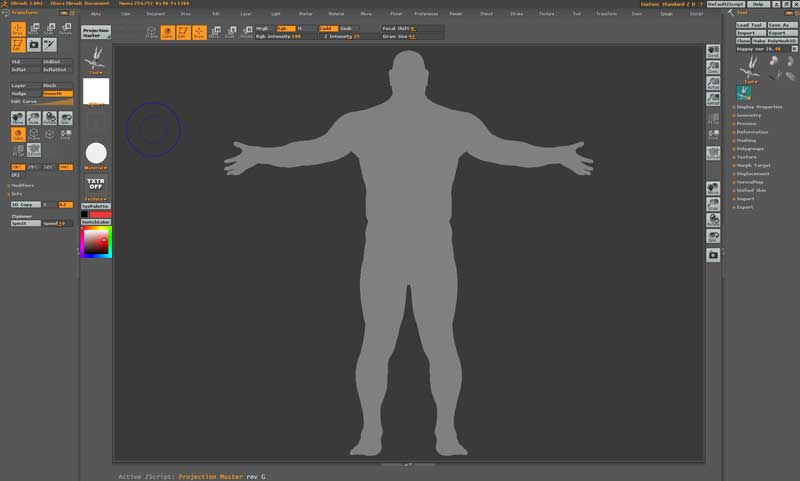Viewport: 800px width, 481px height.
Task: Toggle the Rgb button in top shelf
Action: point(285,29)
